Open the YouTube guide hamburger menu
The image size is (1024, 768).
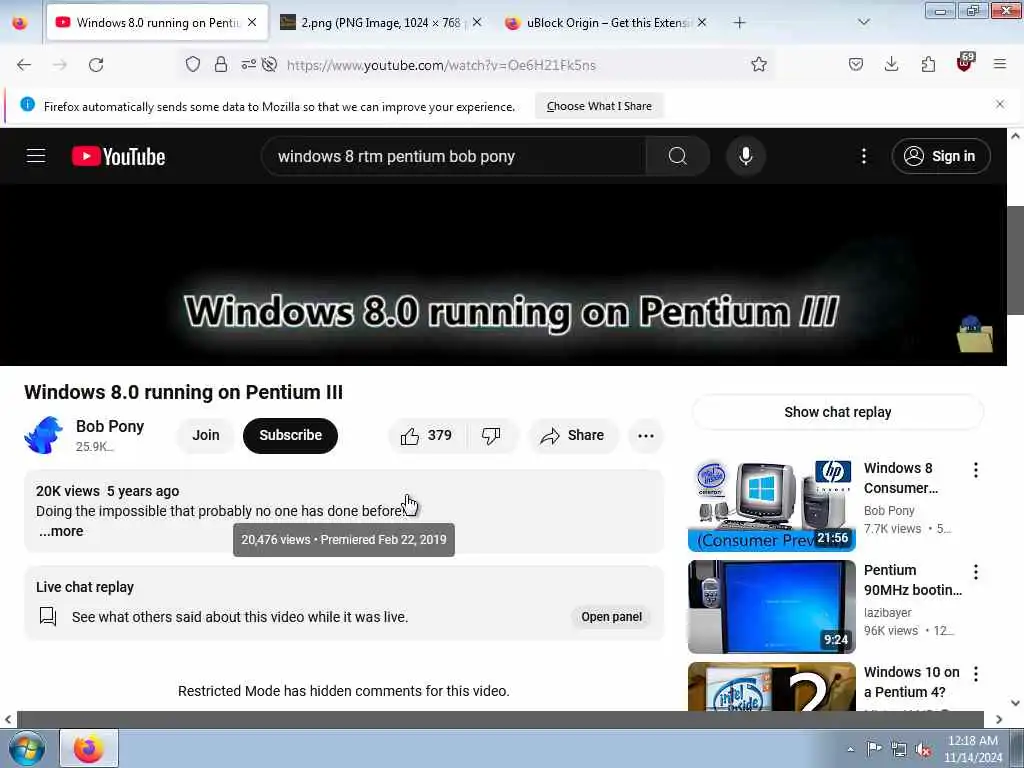(36, 156)
